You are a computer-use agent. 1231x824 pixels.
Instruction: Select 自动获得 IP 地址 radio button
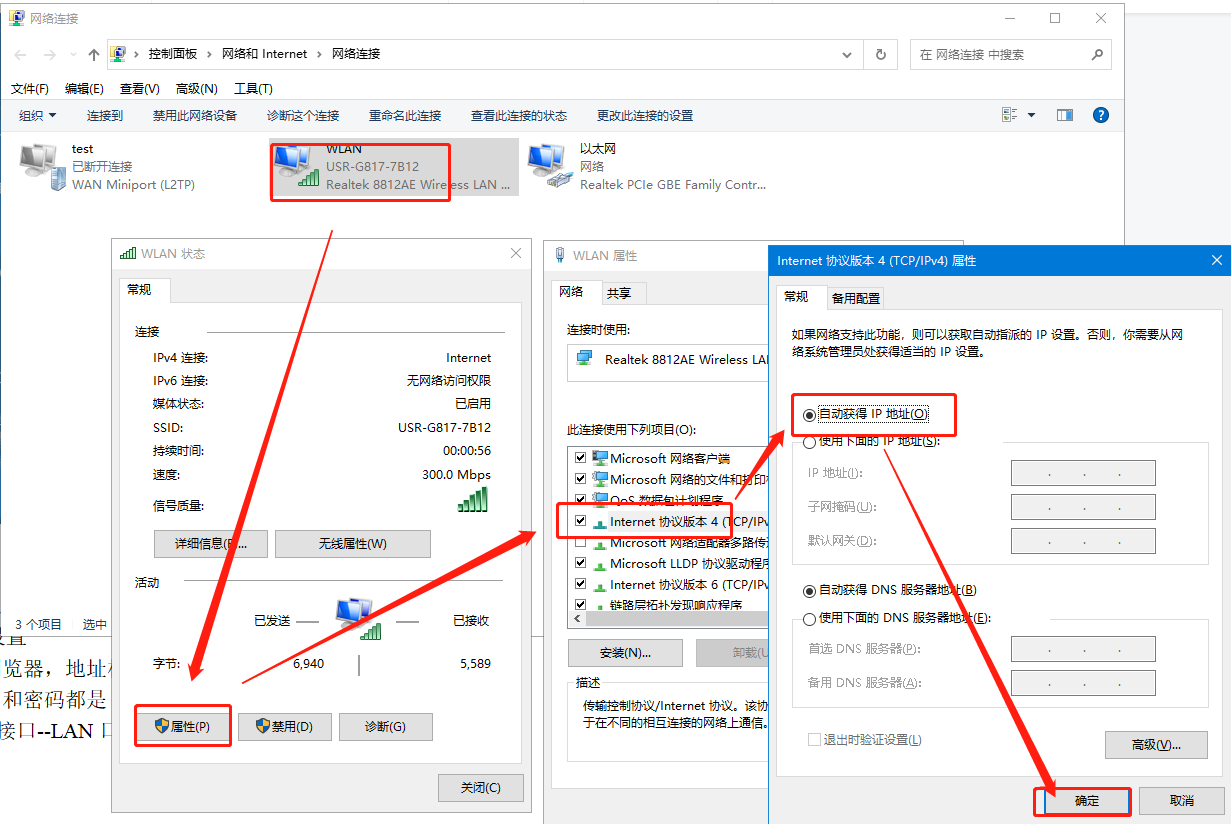point(810,415)
